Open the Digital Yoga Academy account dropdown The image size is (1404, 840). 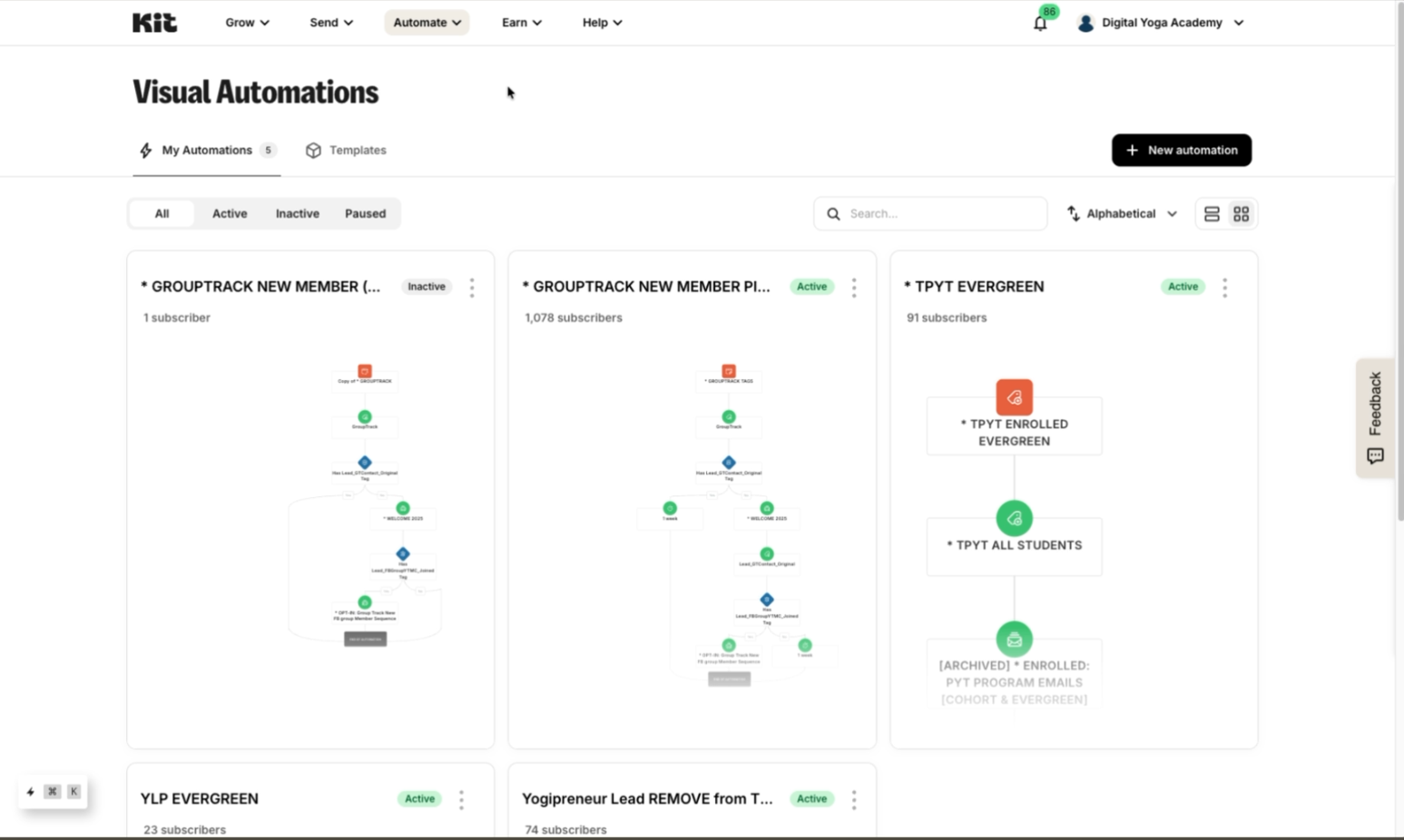(x=1160, y=23)
